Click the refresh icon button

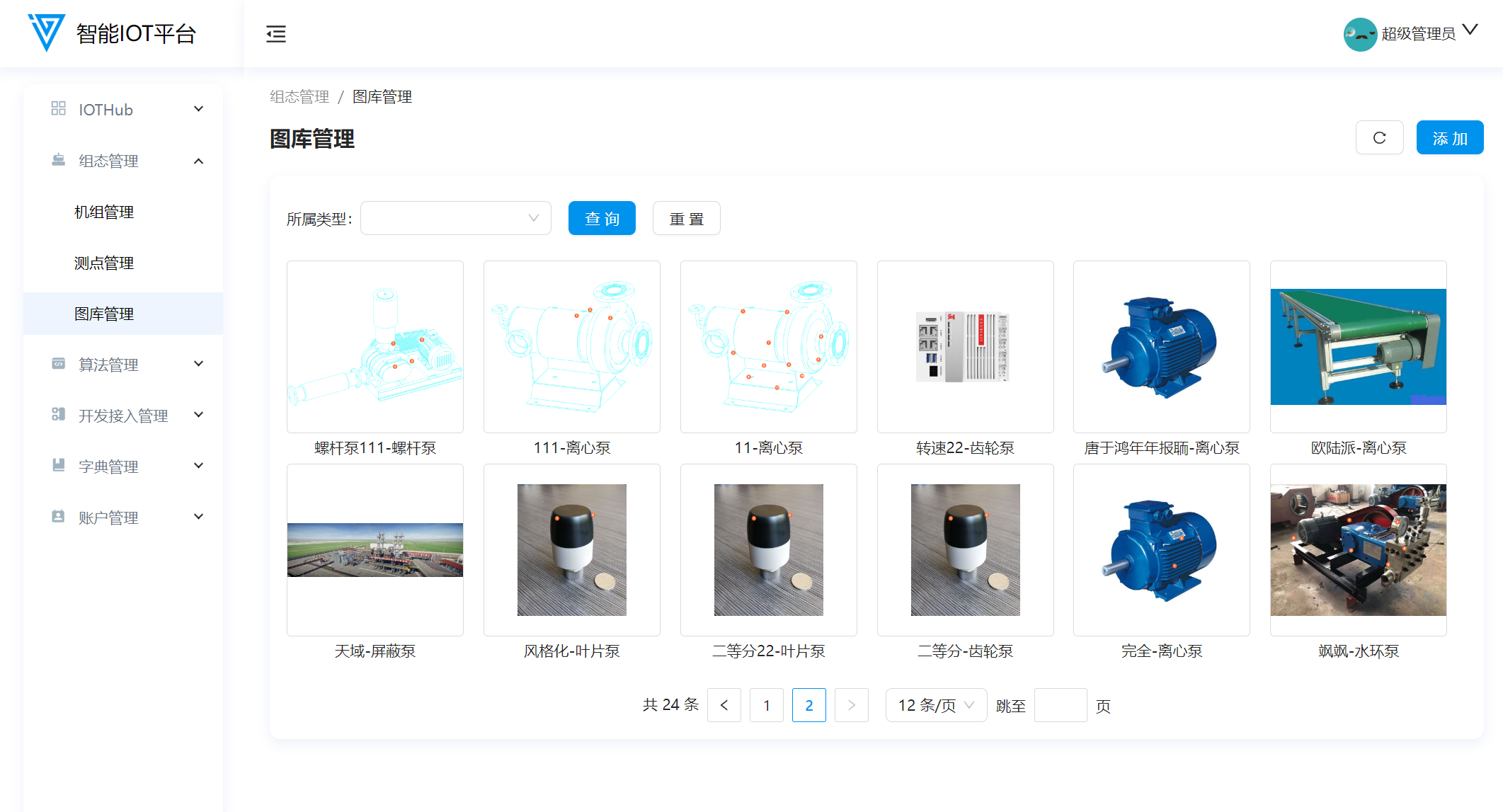coord(1378,137)
